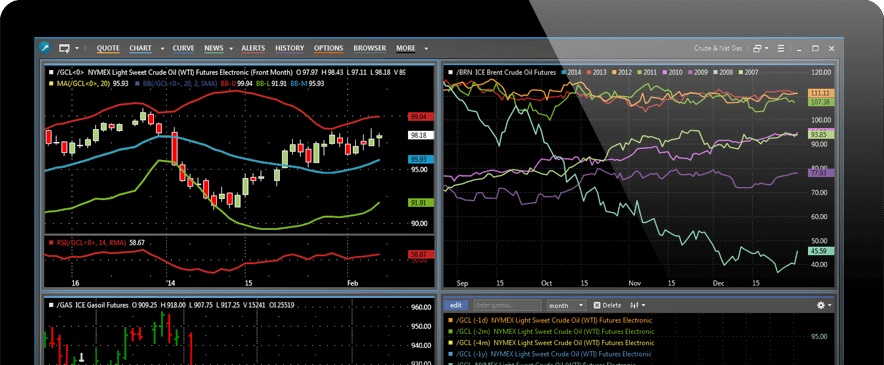This screenshot has width=884, height=365.
Task: Maximize the application window
Action: click(x=815, y=49)
